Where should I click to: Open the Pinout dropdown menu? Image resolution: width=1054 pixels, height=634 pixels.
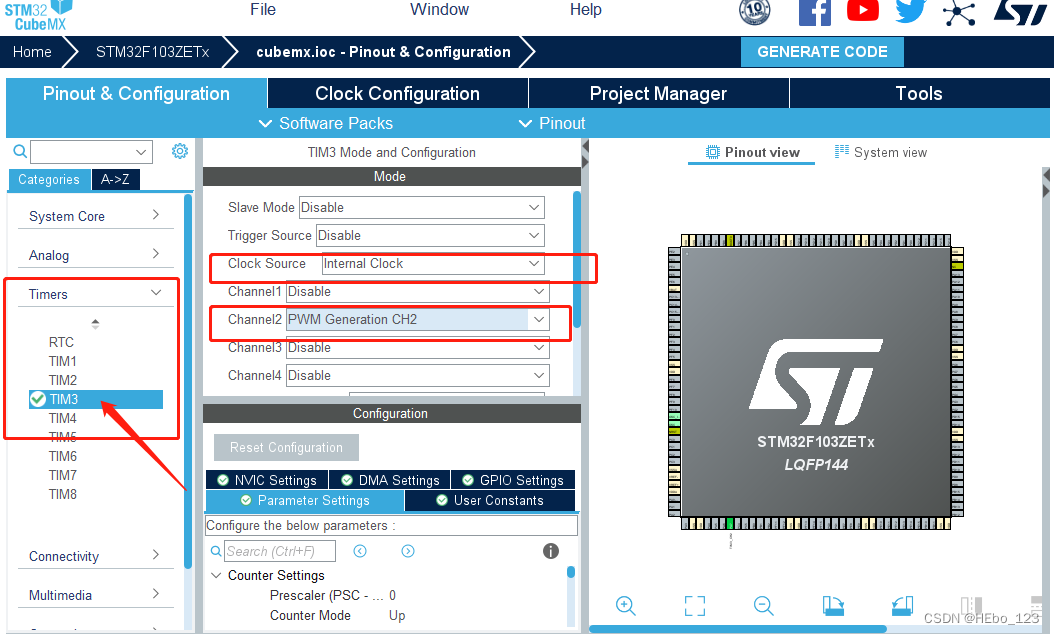(552, 124)
